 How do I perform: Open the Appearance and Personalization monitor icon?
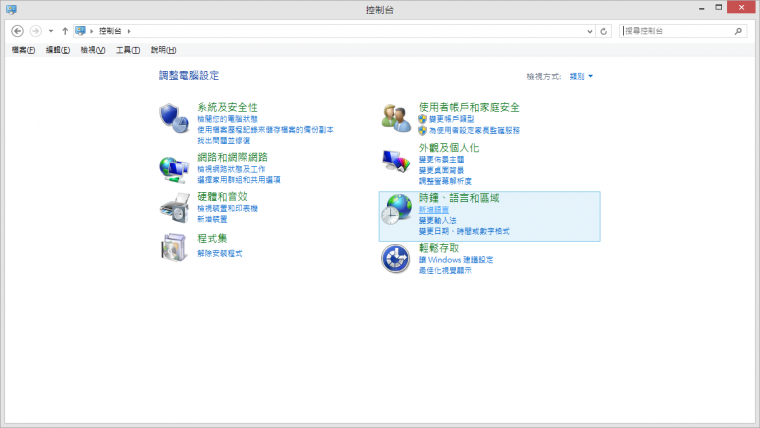click(396, 161)
